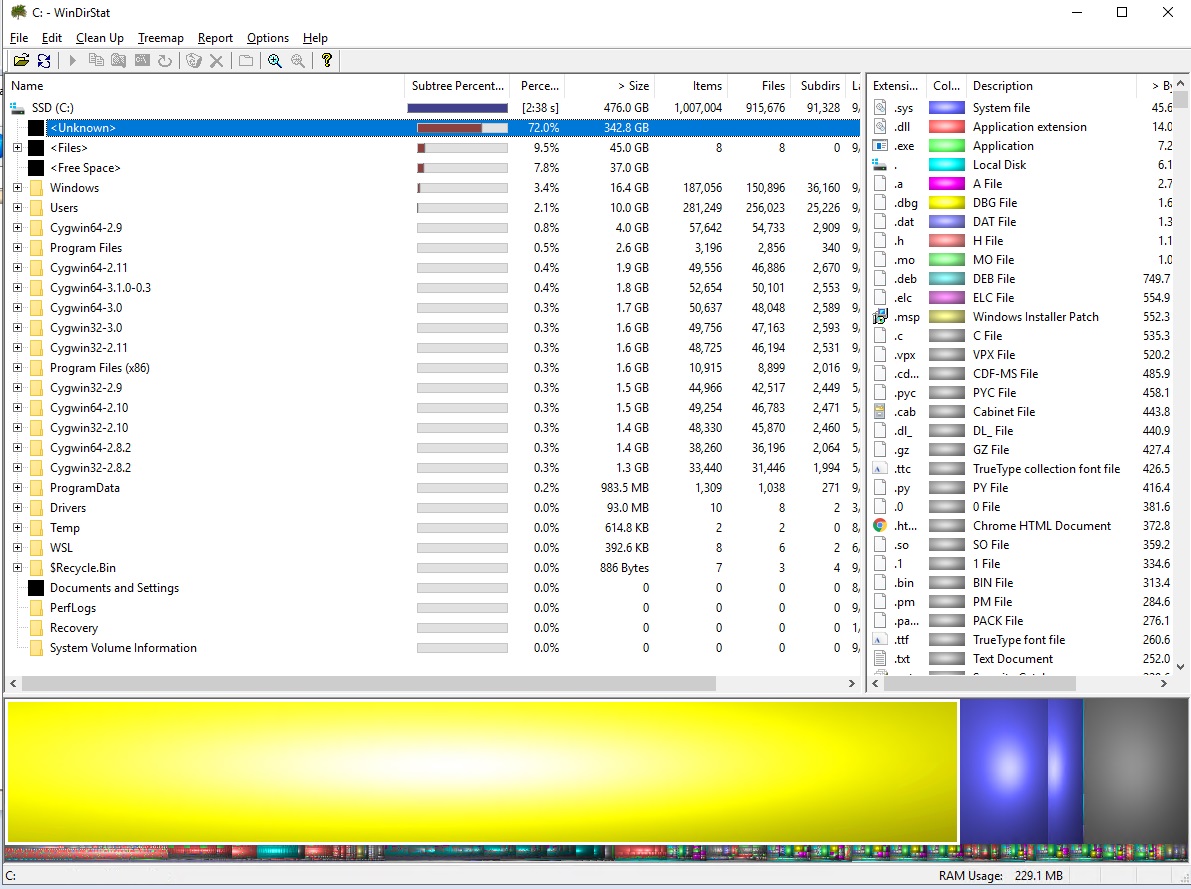Screen dimensions: 1191x889
Task: Sort by the Subdirs column header
Action: pyautogui.click(x=818, y=86)
